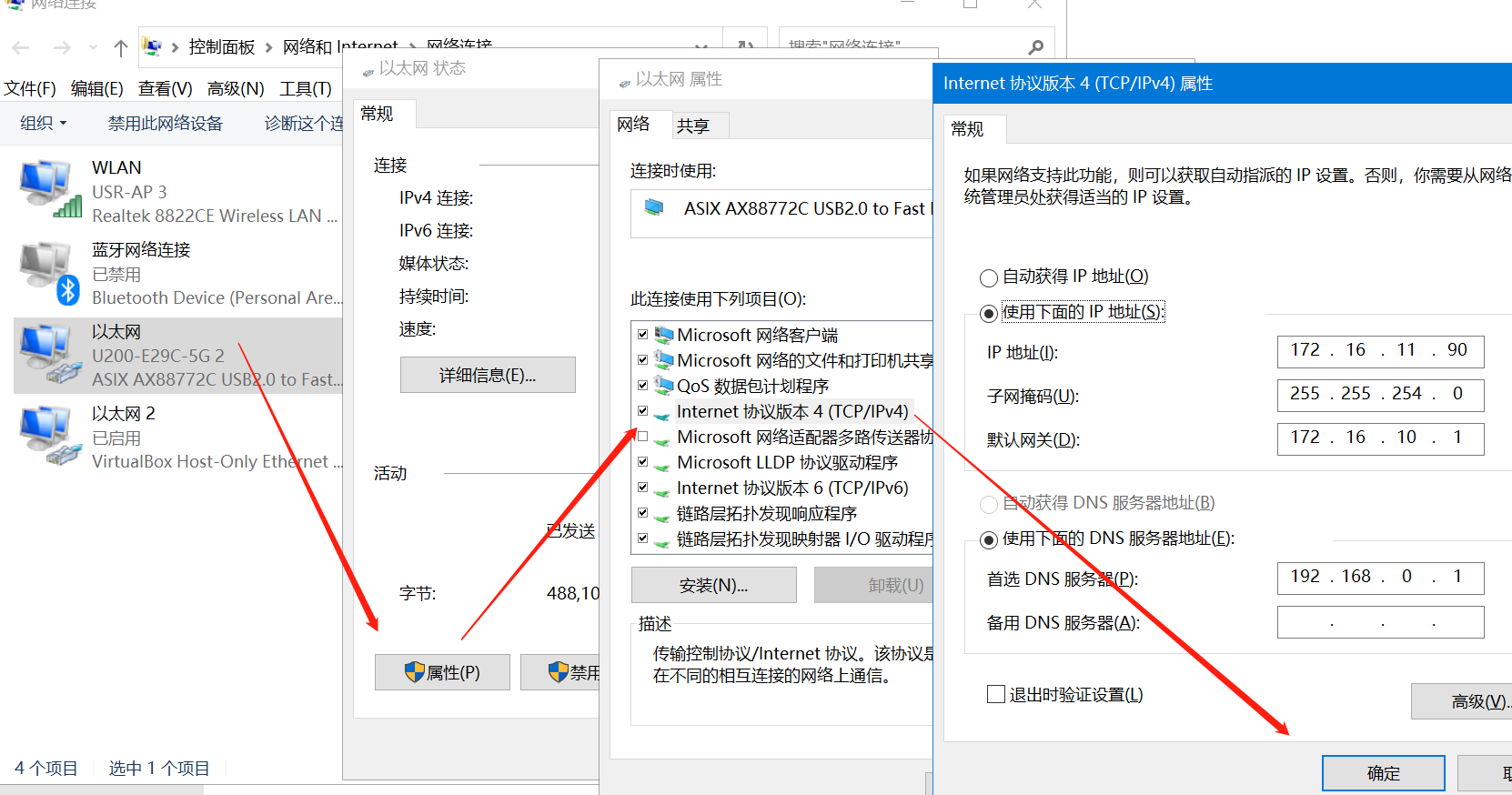The height and width of the screenshot is (795, 1512).
Task: Click the ASIX AX88772C adapter icon
Action: tap(654, 208)
